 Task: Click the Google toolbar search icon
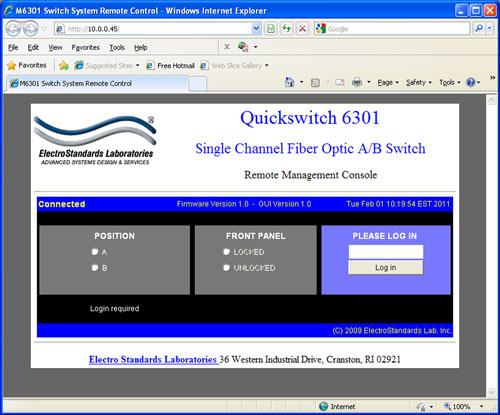click(x=243, y=47)
